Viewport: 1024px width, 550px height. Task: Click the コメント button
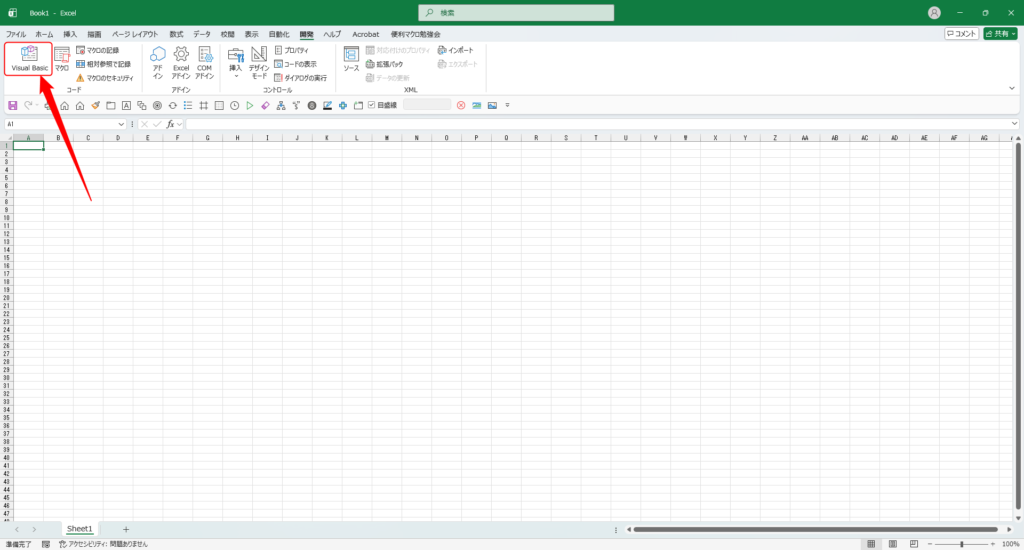[x=961, y=34]
